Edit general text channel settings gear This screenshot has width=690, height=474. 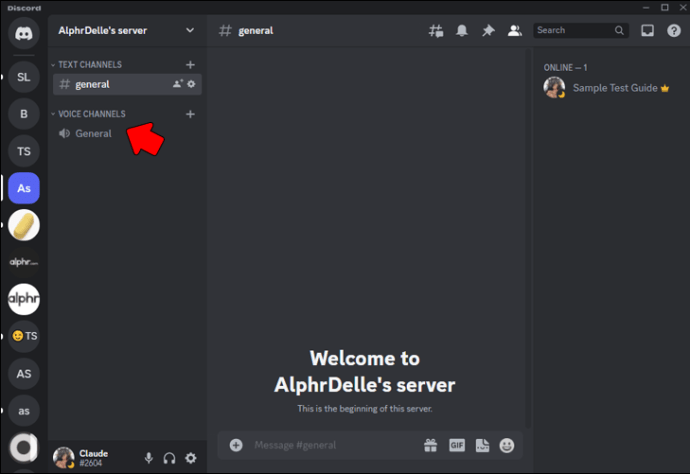(x=191, y=84)
